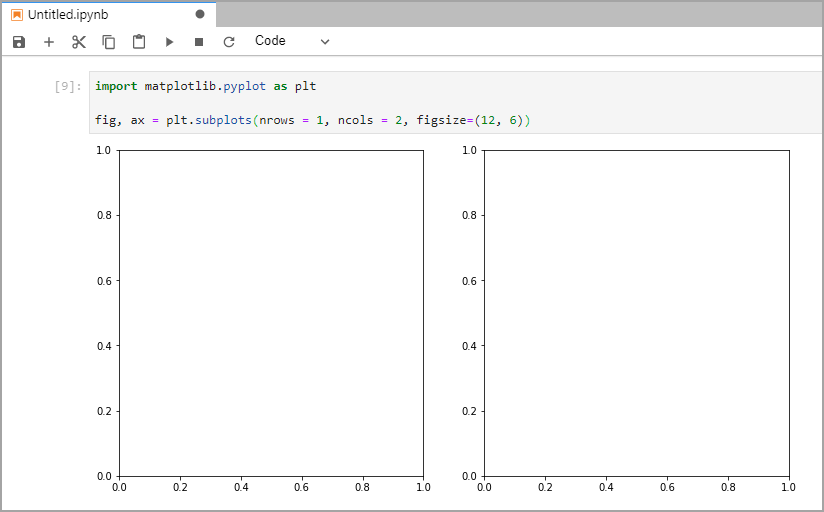
Task: Paste cell using the clipboard icon
Action: (x=139, y=42)
